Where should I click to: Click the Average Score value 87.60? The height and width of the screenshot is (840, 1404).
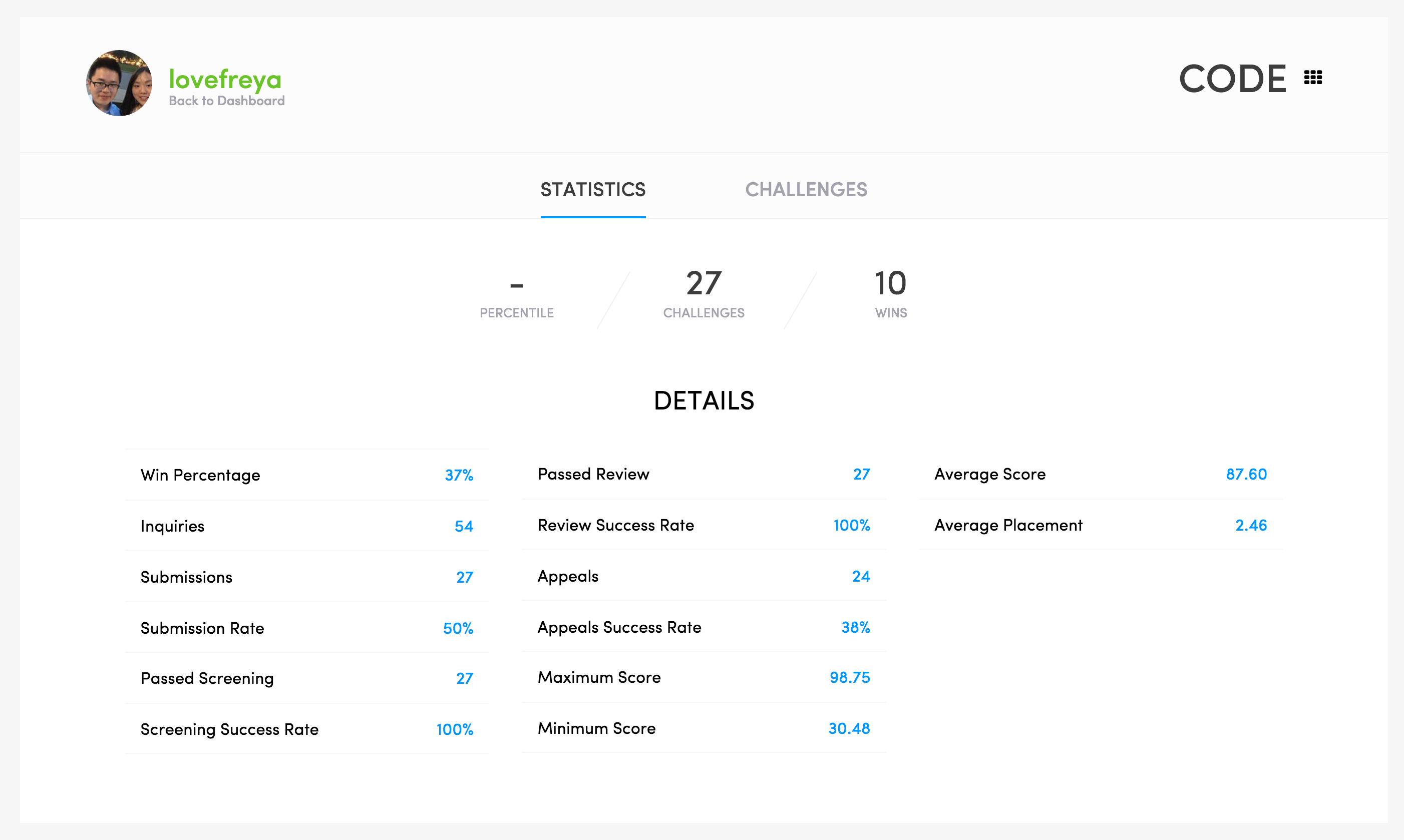coord(1246,474)
